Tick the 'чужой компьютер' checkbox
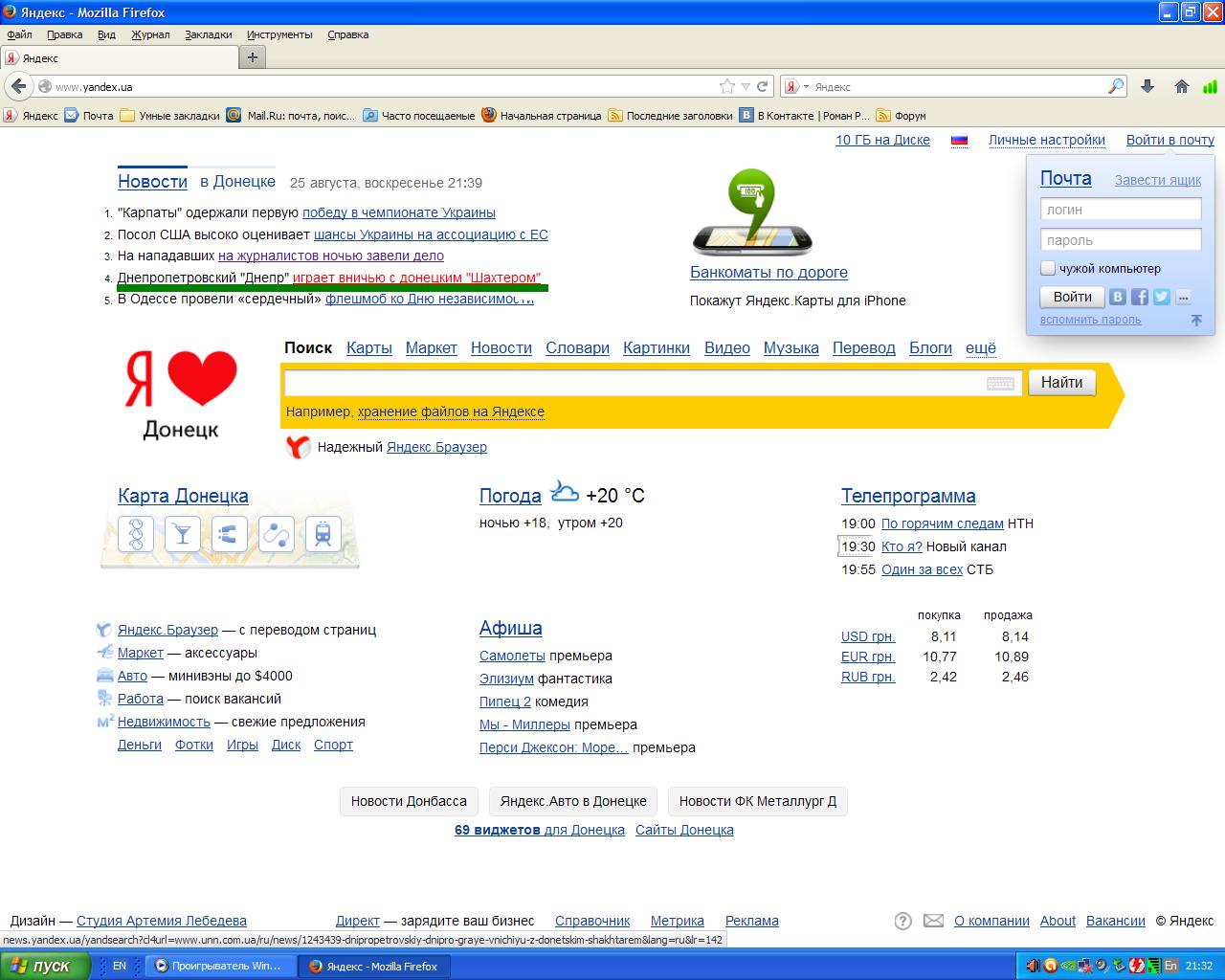The height and width of the screenshot is (980, 1225). [1048, 269]
